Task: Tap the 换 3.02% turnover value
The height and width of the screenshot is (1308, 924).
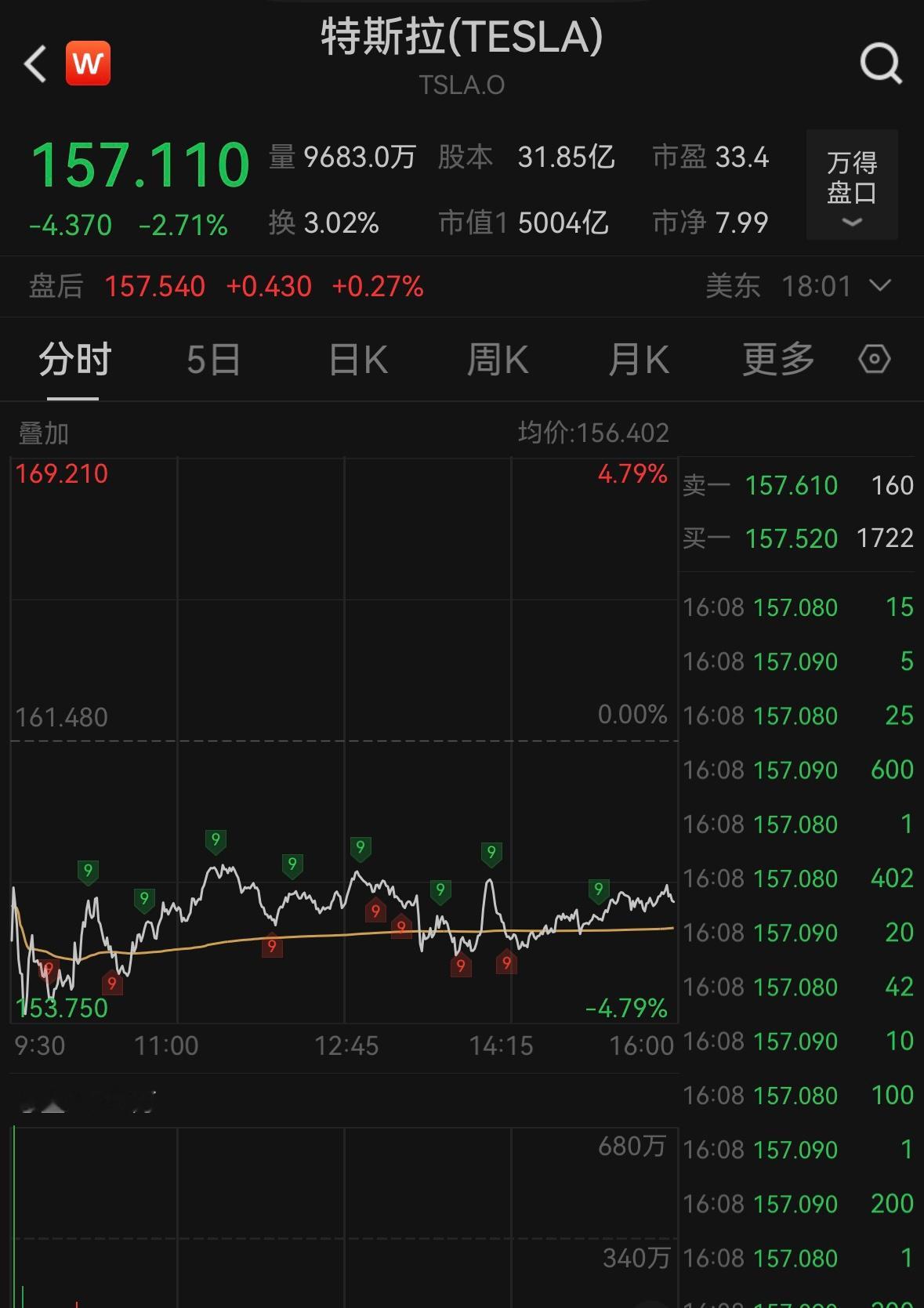Action: coord(324,223)
